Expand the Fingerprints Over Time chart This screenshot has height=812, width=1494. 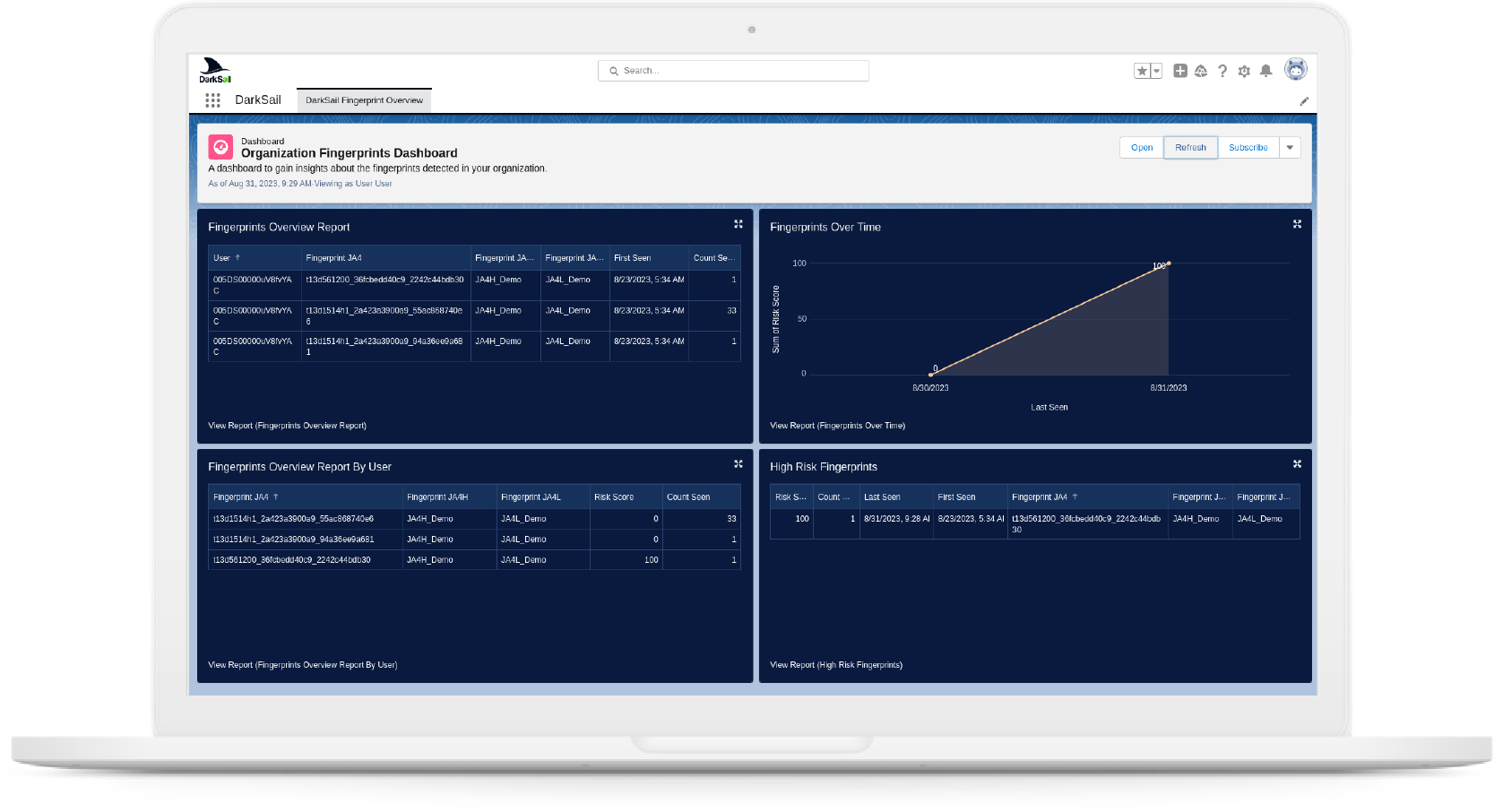pos(1297,224)
